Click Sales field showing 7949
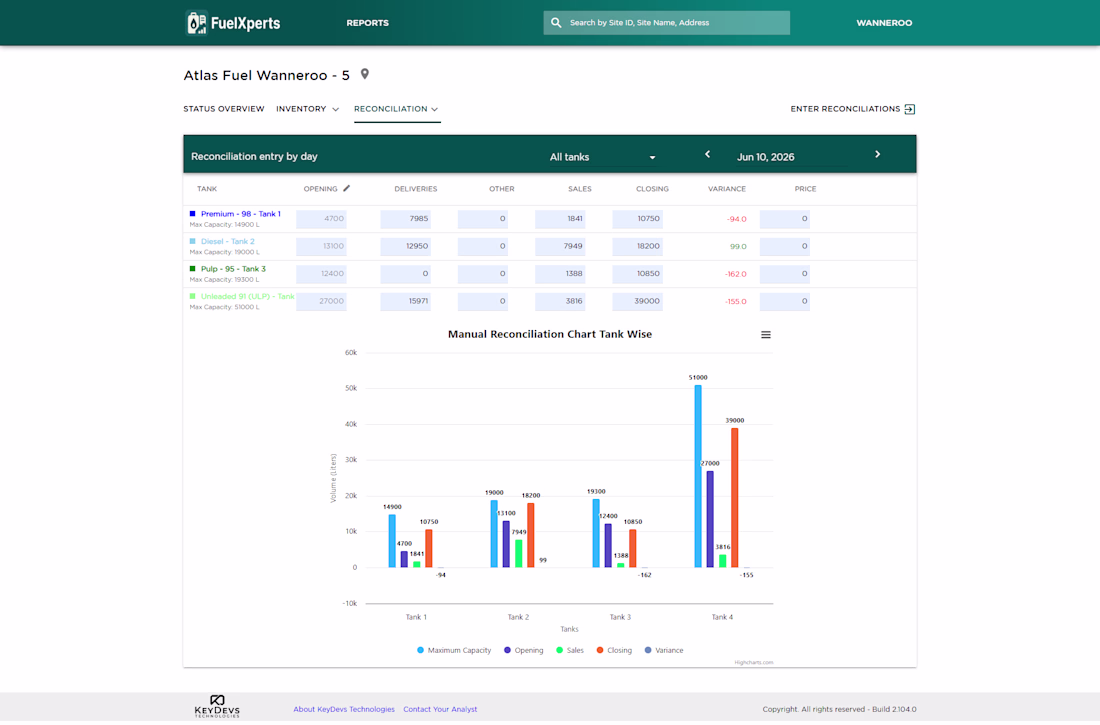Image resolution: width=1100 pixels, height=725 pixels. coord(560,246)
